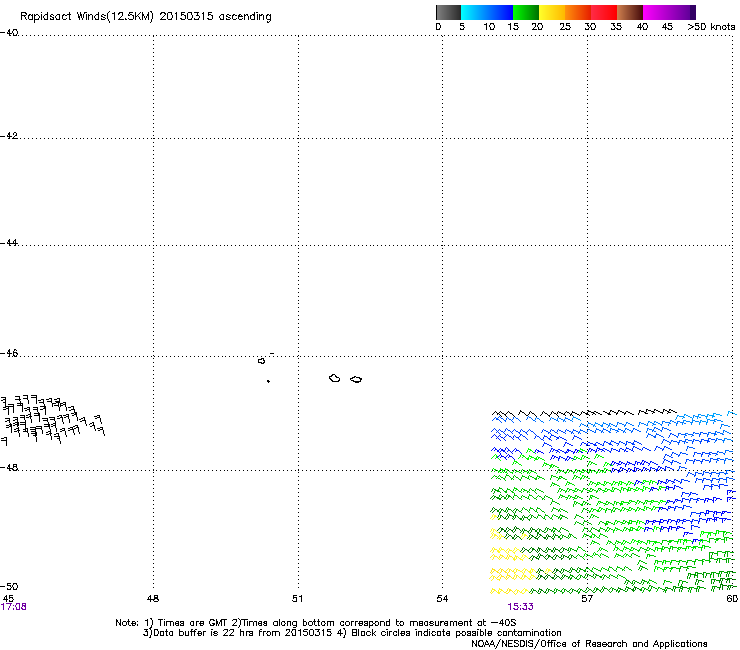
Task: Click the red 30-35 knots color band
Action: pos(604,12)
